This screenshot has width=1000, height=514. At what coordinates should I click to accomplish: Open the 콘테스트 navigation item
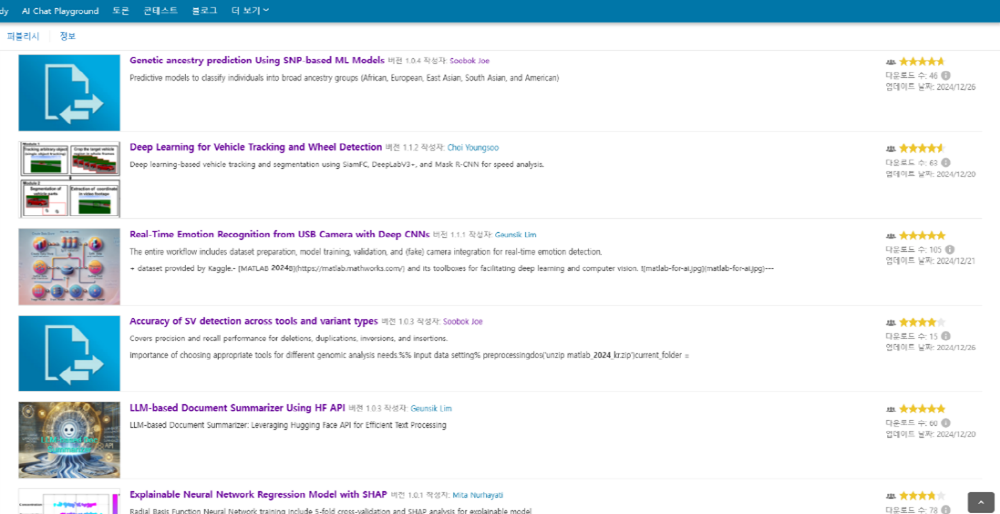point(161,10)
